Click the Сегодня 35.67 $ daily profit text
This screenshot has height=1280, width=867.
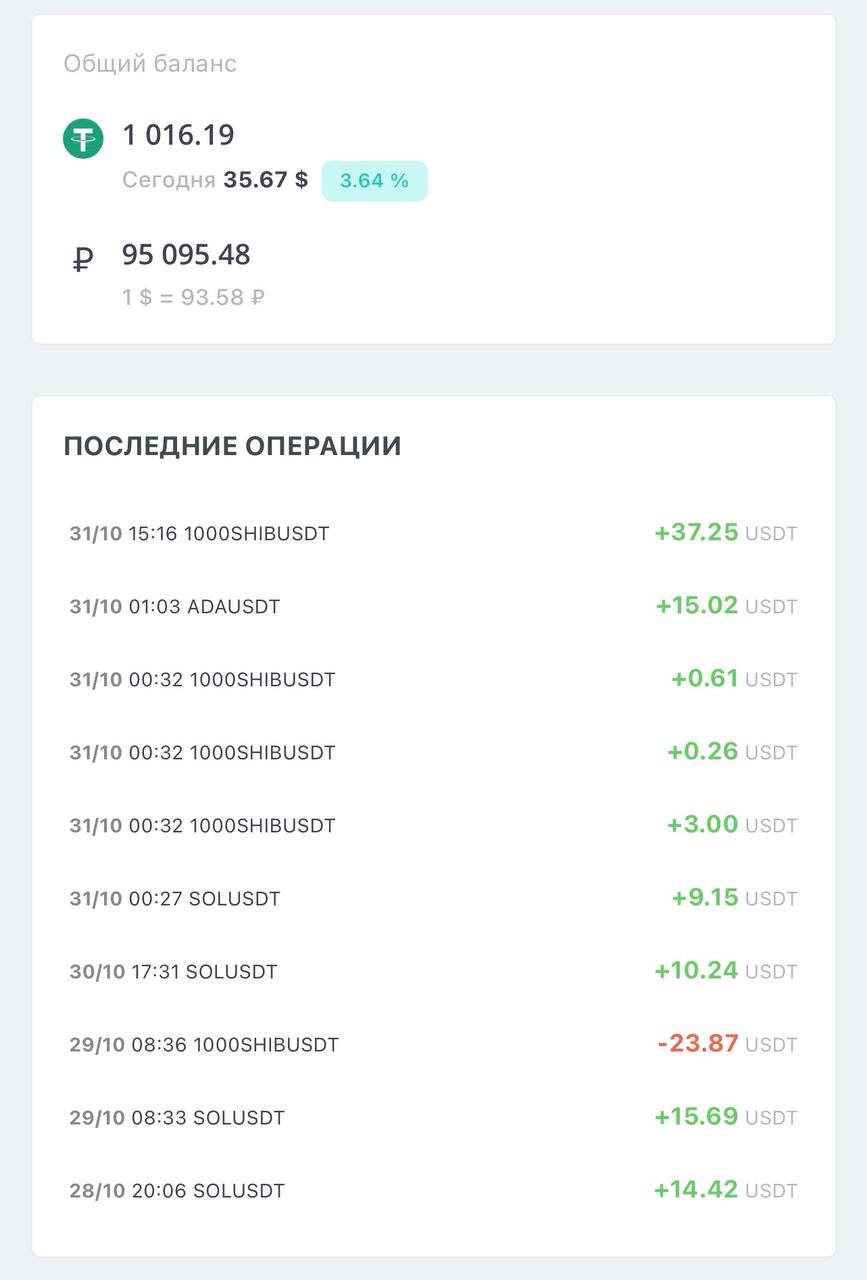[215, 180]
